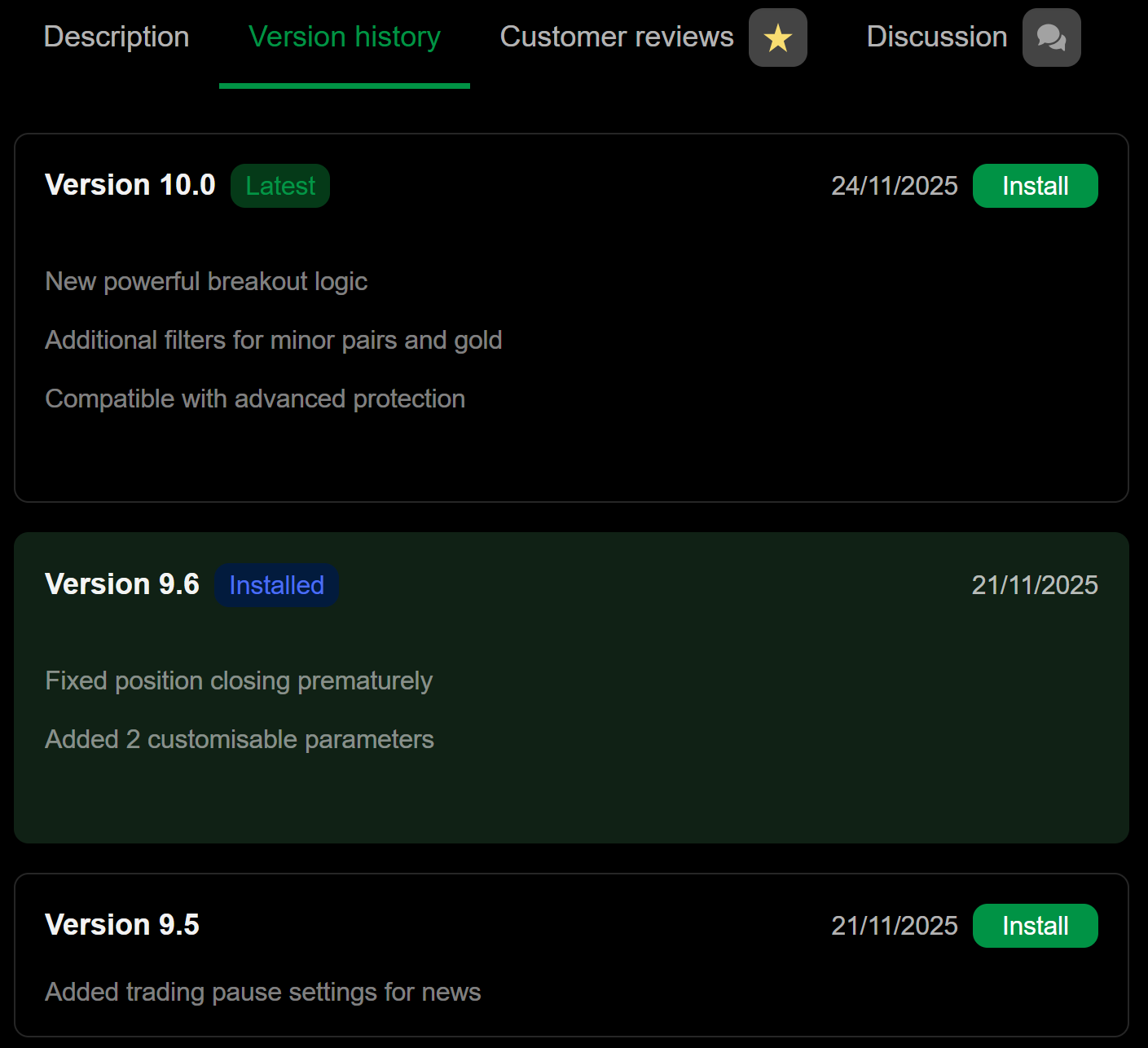Click the Installed badge on Version 9.6
This screenshot has height=1048, width=1148.
point(276,585)
